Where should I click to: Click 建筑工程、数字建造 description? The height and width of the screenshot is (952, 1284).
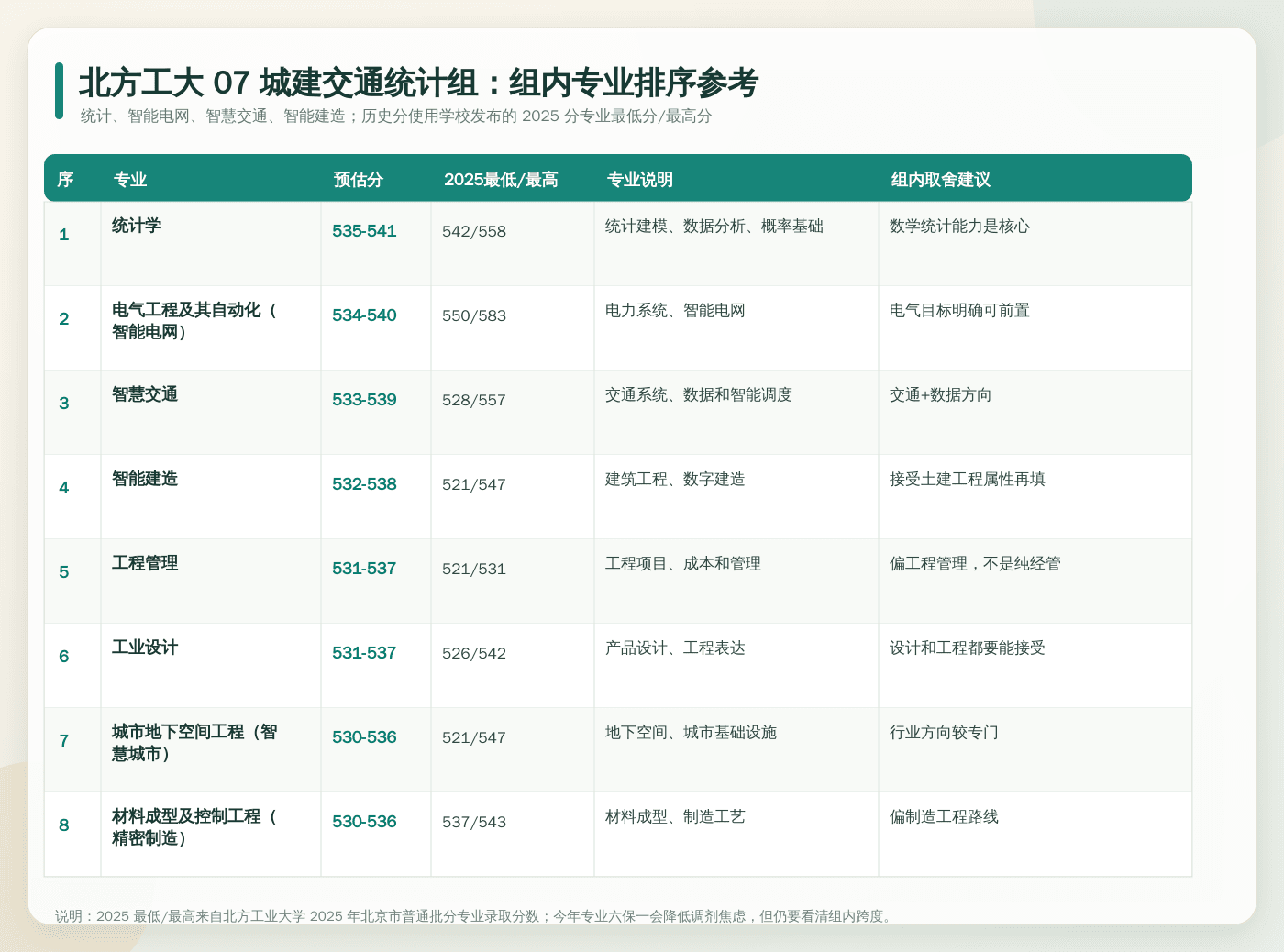(675, 480)
